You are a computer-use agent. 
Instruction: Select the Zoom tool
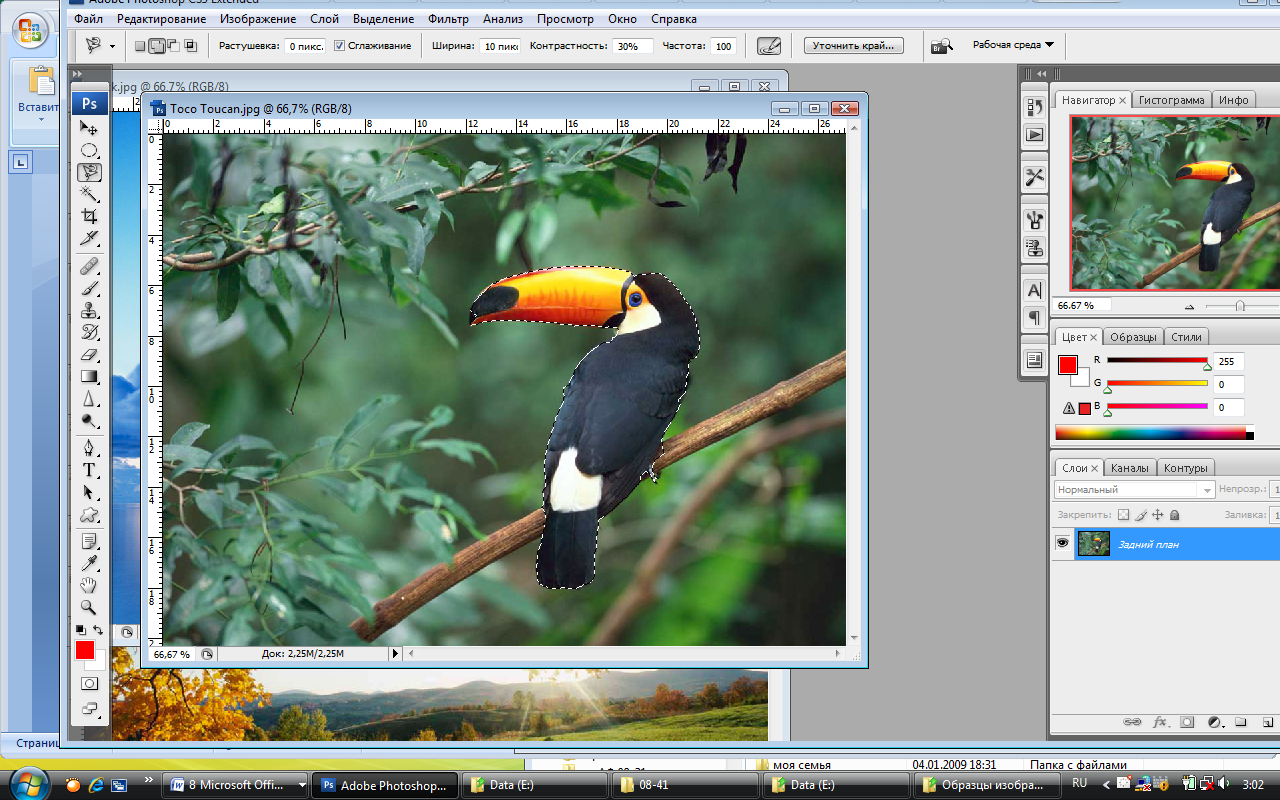pyautogui.click(x=89, y=607)
